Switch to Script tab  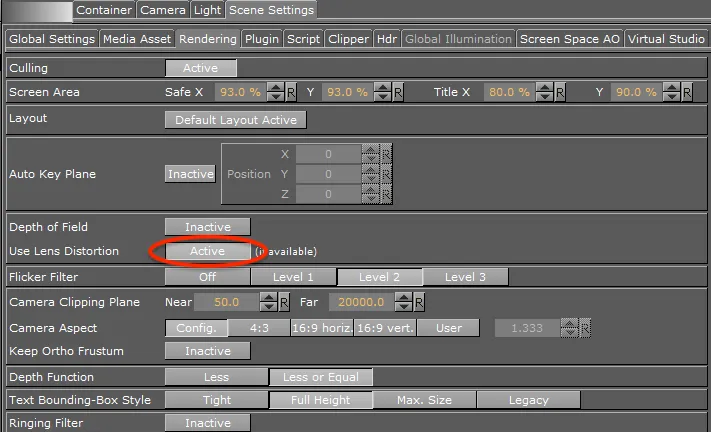coord(303,39)
